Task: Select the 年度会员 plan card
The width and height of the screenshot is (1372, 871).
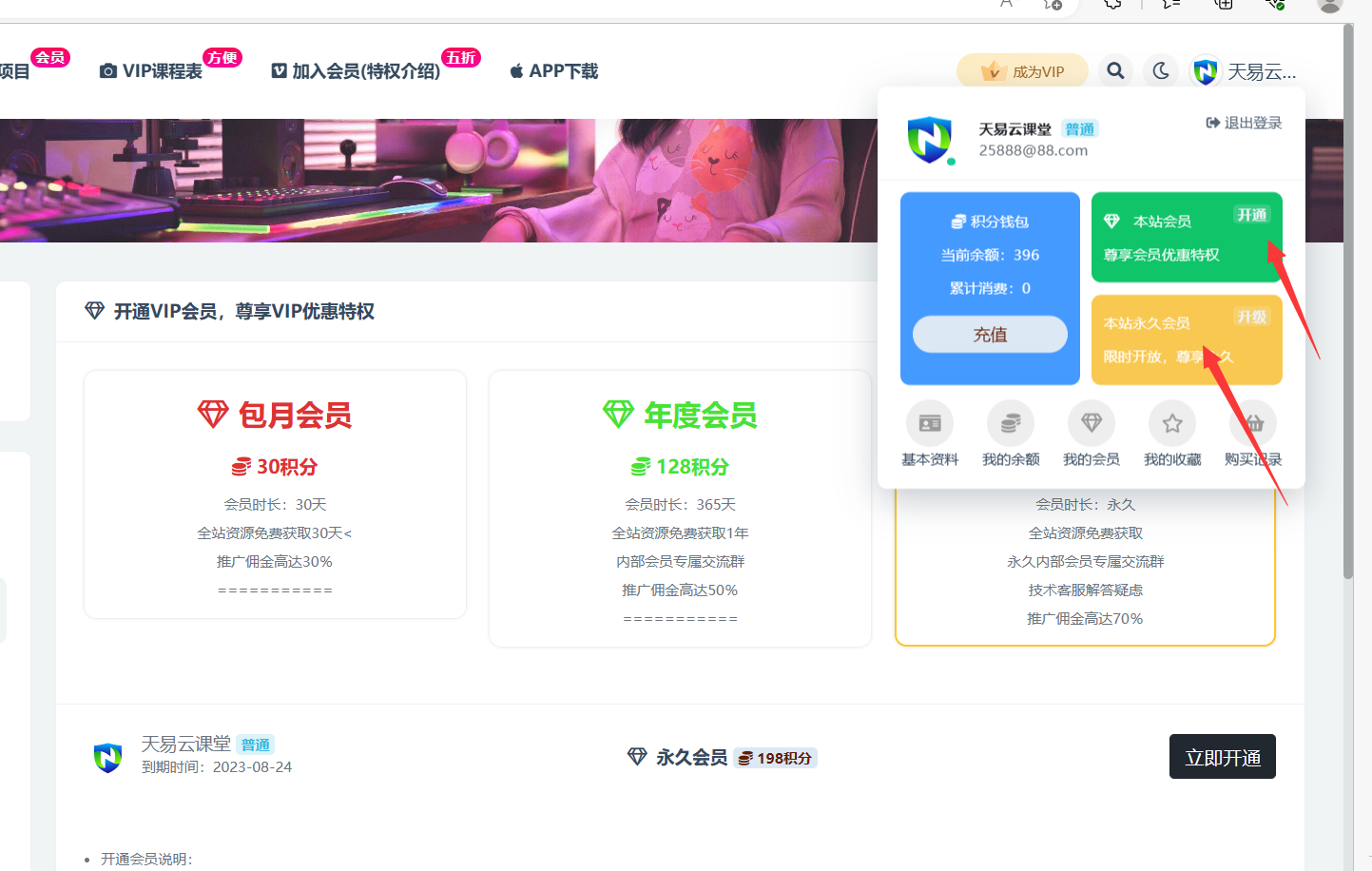Action: (x=680, y=509)
